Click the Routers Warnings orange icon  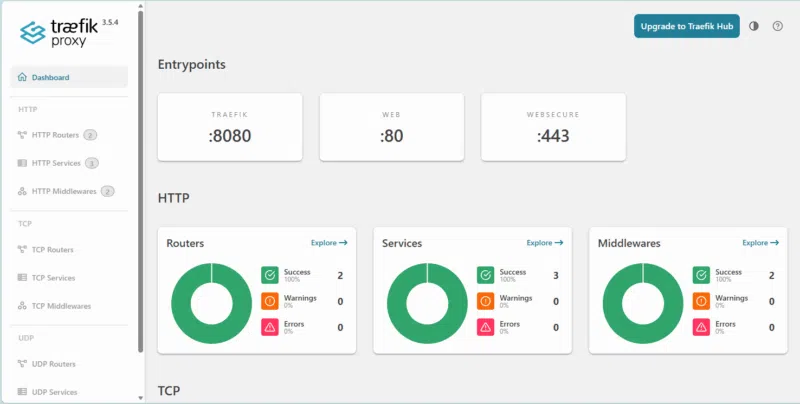[270, 301]
